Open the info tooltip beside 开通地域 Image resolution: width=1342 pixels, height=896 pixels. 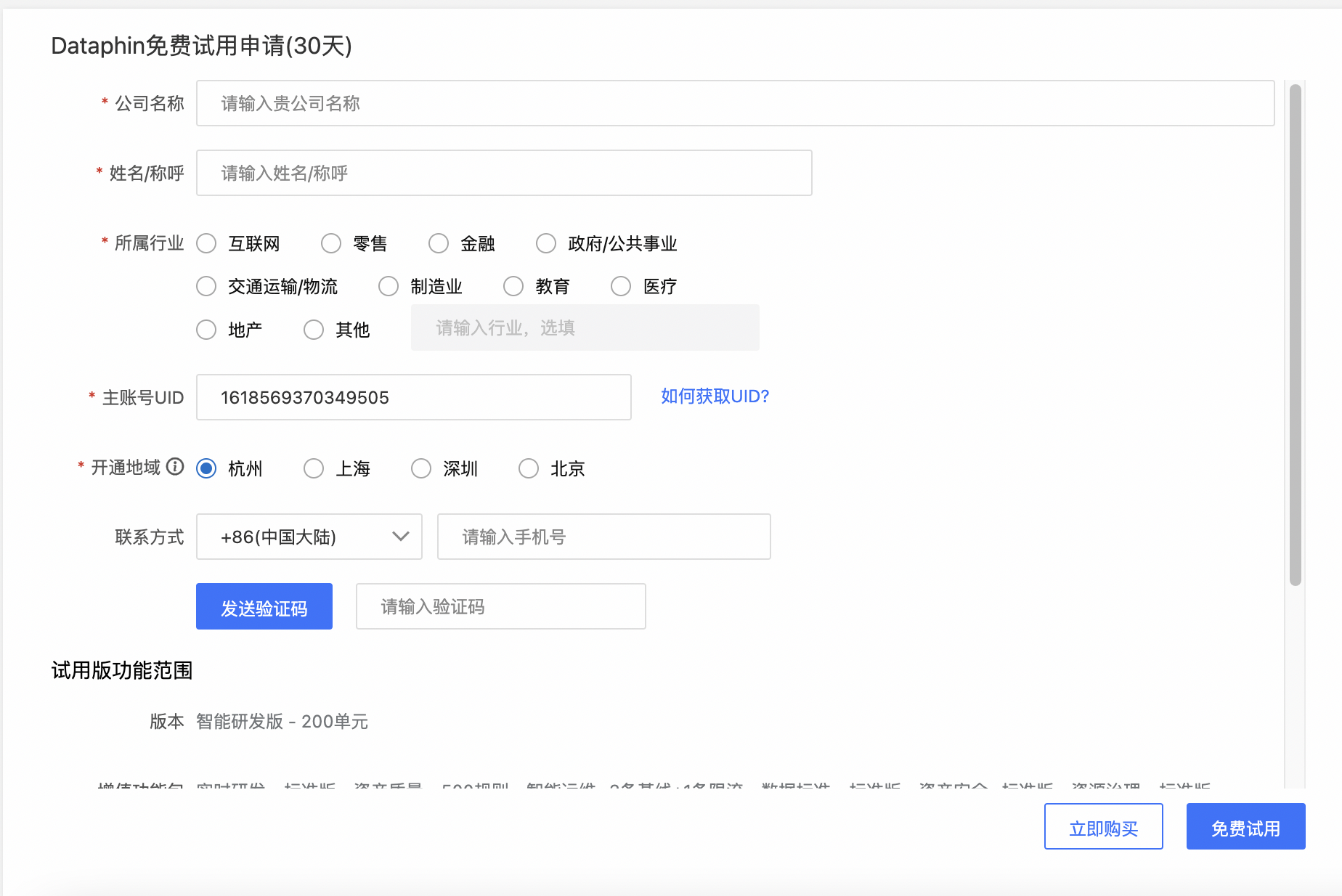point(175,468)
